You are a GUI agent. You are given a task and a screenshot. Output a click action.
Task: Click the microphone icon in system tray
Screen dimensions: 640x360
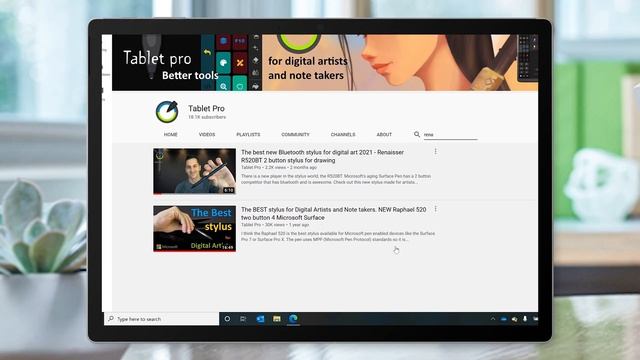[525, 319]
